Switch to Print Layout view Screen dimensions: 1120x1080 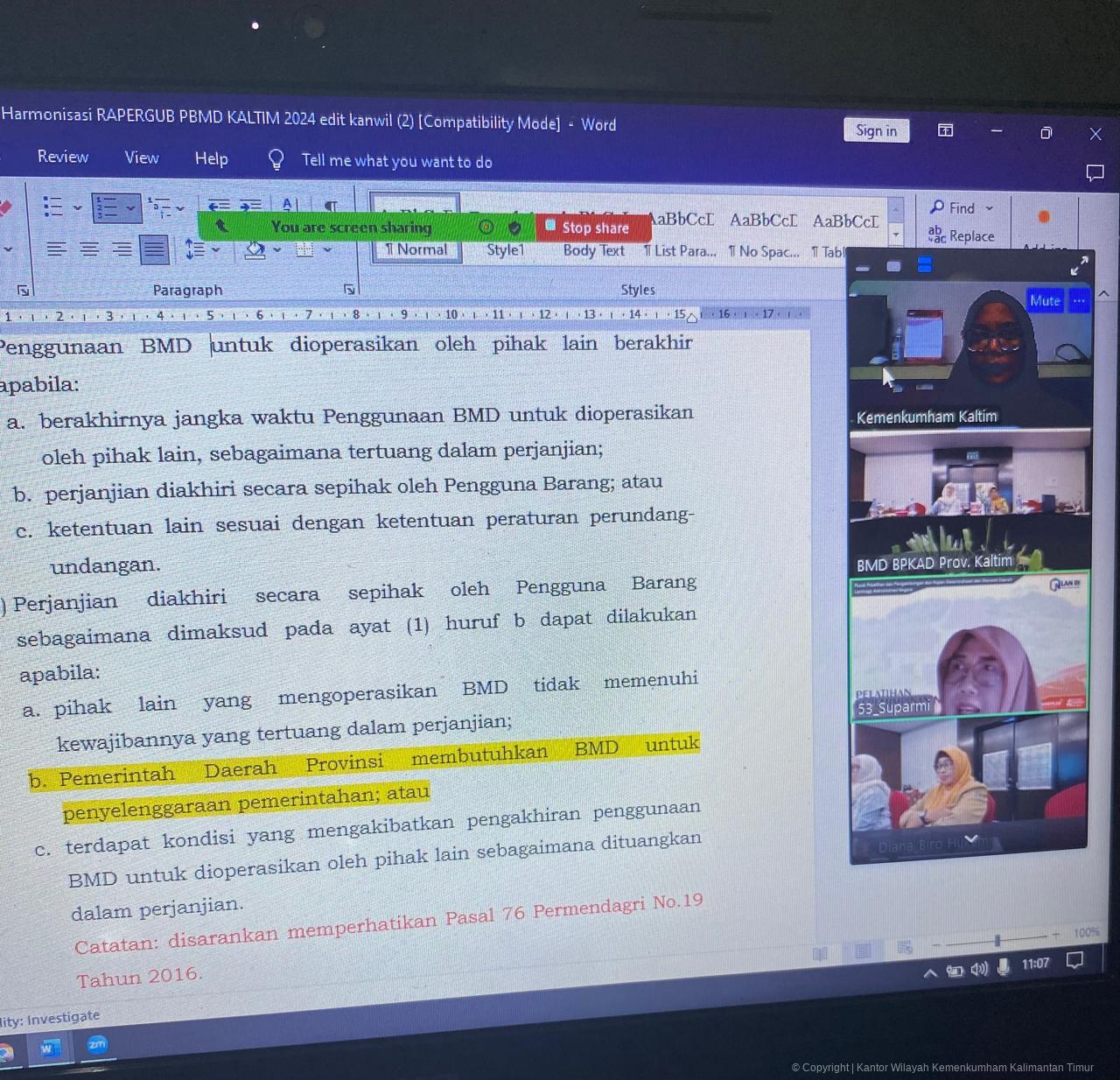pyautogui.click(x=863, y=950)
